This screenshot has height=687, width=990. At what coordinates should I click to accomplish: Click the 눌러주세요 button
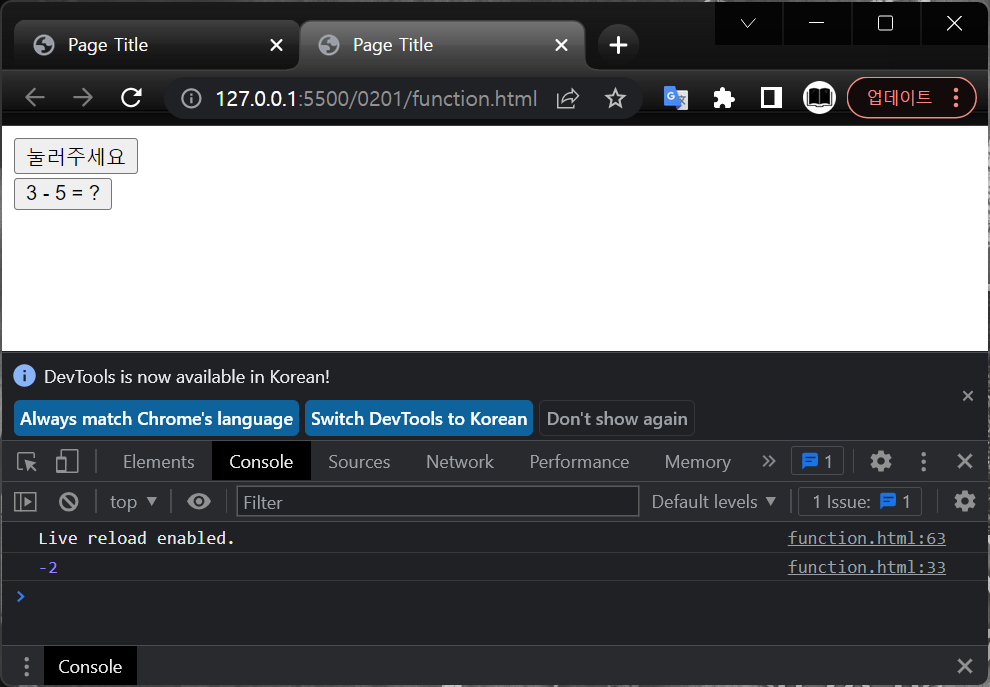pyautogui.click(x=76, y=156)
